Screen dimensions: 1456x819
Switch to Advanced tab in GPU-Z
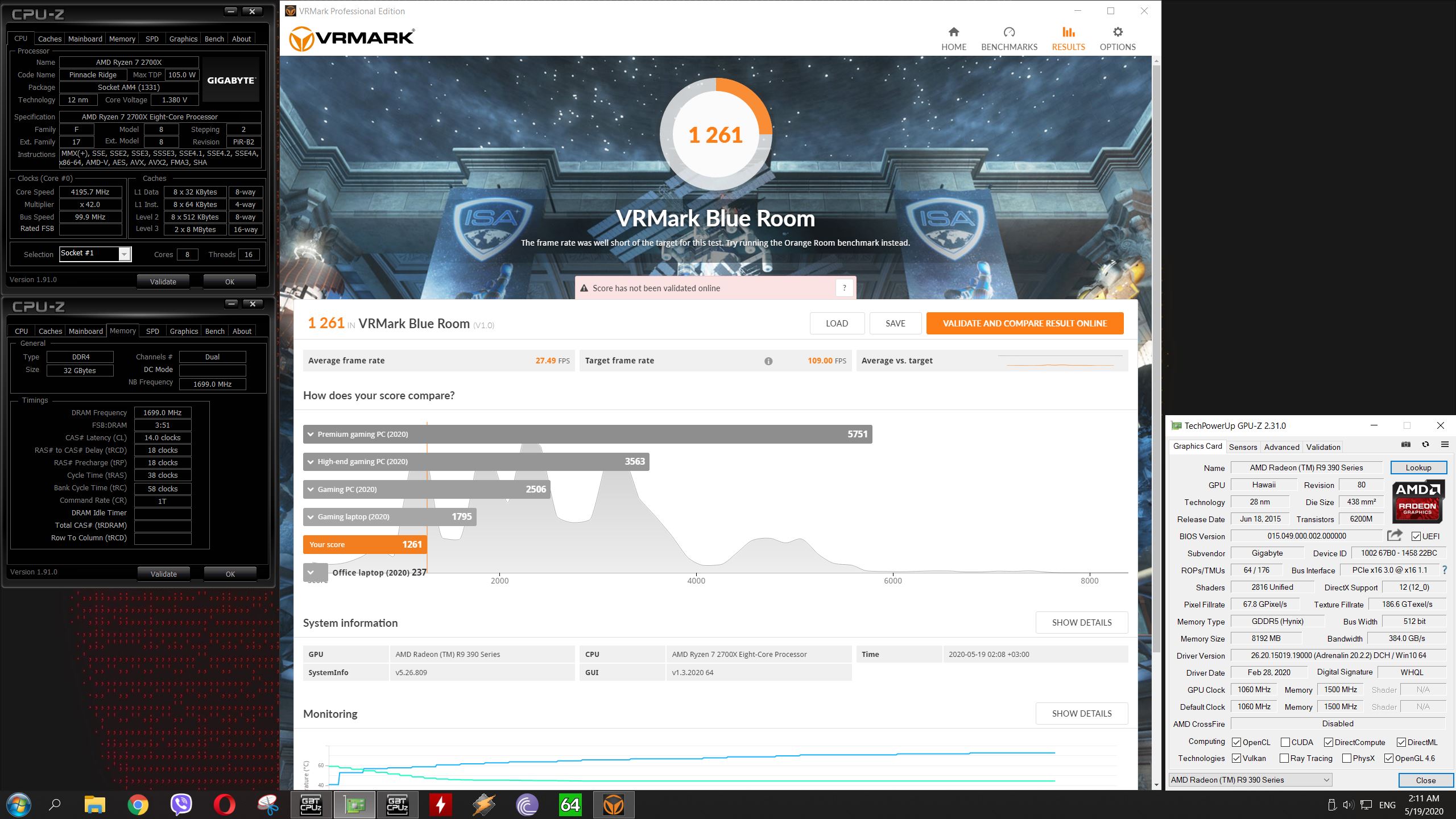pyautogui.click(x=1281, y=447)
